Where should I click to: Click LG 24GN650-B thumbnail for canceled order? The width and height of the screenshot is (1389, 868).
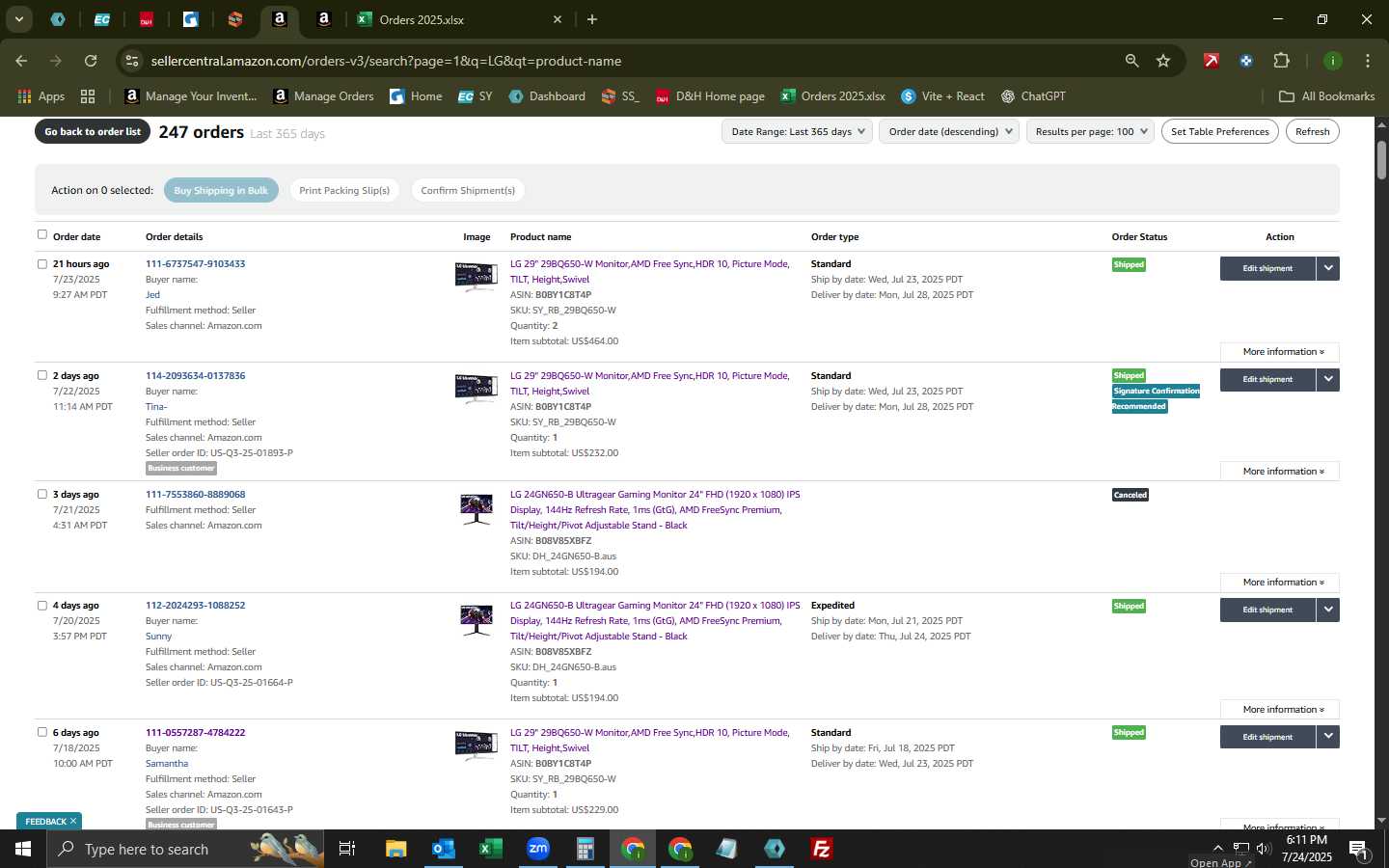click(x=477, y=509)
